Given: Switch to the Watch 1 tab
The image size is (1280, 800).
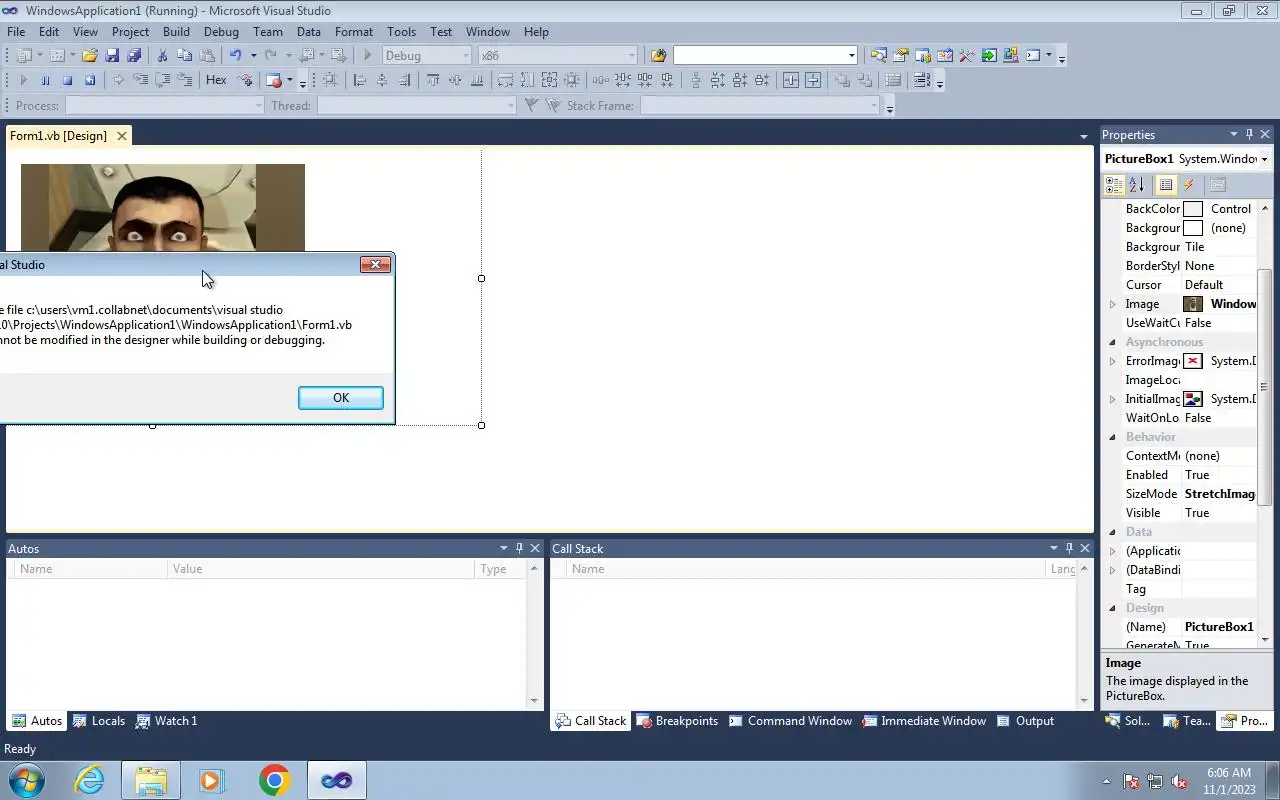Looking at the screenshot, I should 166,721.
